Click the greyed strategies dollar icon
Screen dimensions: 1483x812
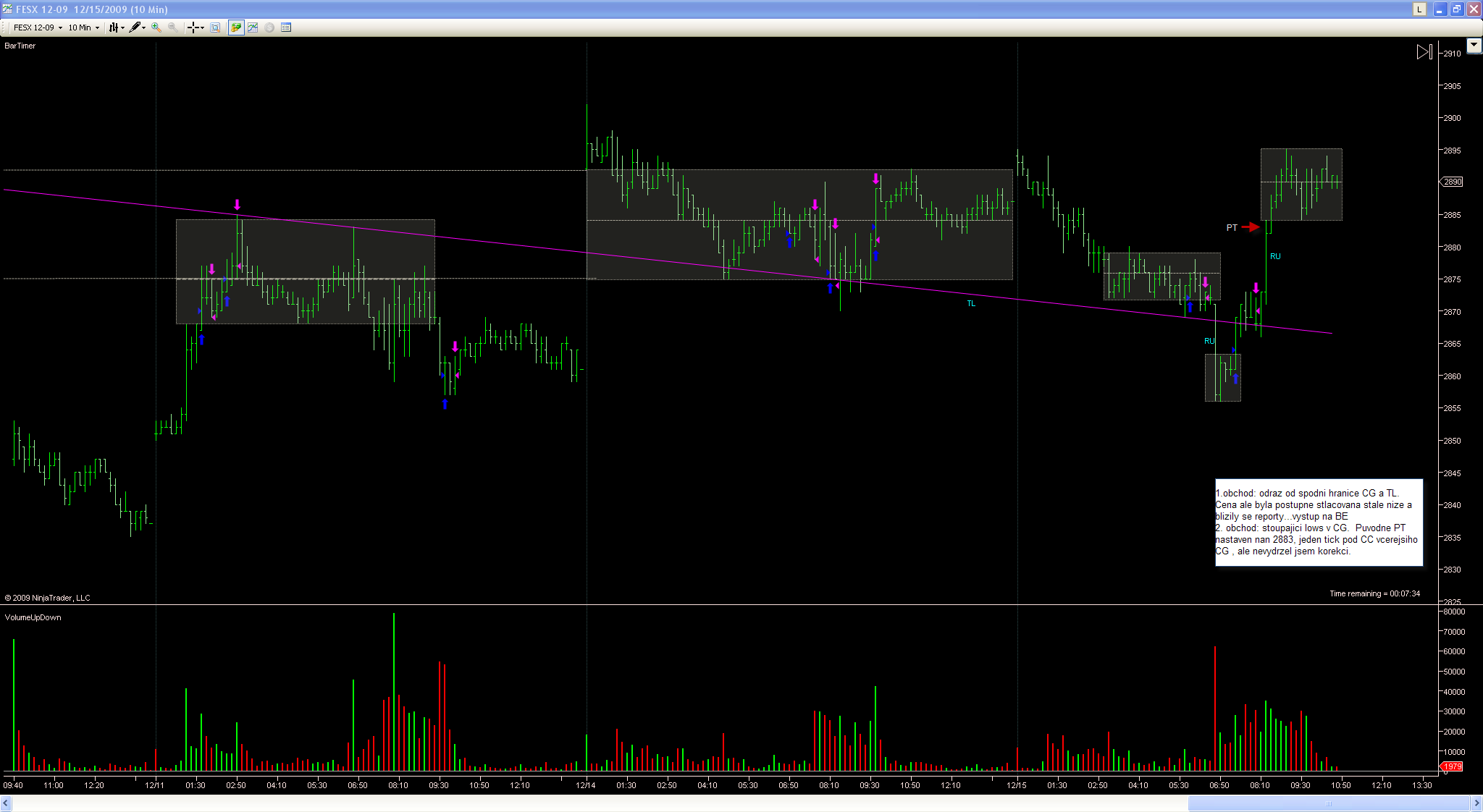(x=269, y=28)
